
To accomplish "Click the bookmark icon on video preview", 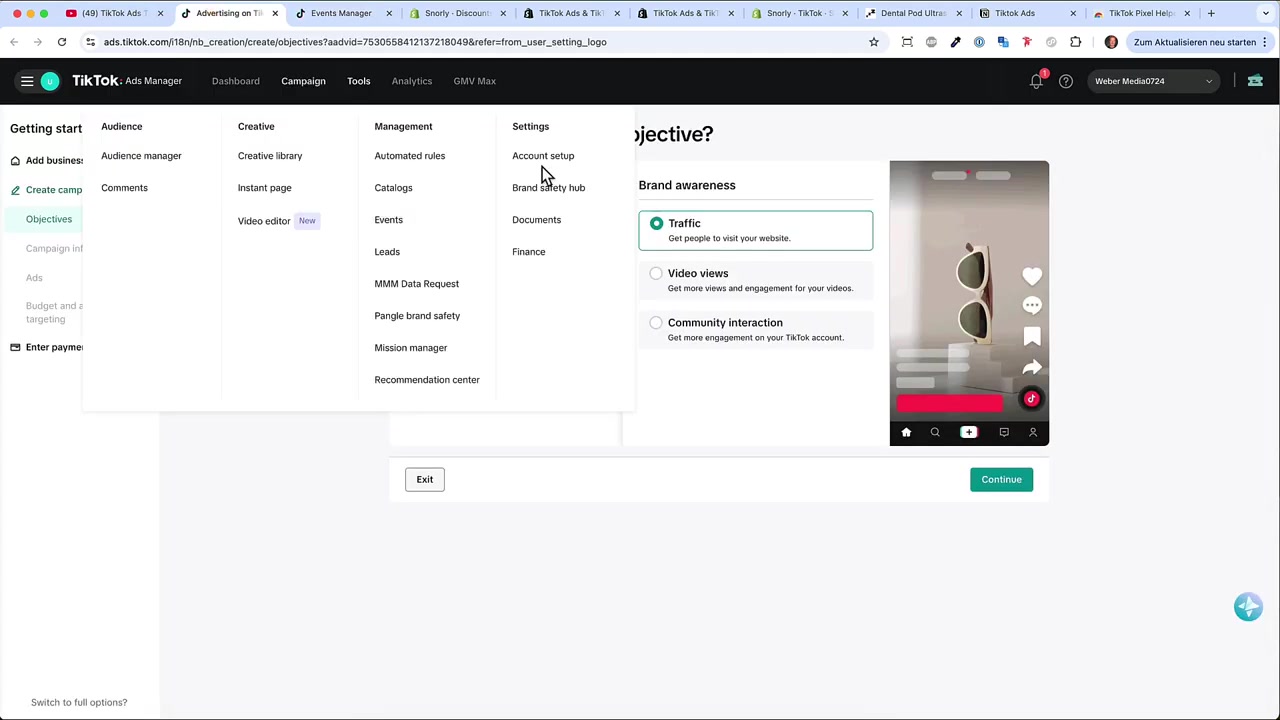I will point(1032,337).
